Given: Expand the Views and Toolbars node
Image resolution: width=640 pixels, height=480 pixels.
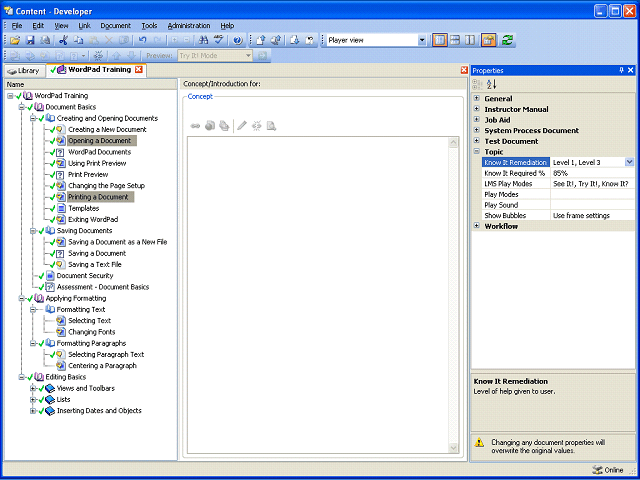Looking at the screenshot, I should tap(33, 389).
